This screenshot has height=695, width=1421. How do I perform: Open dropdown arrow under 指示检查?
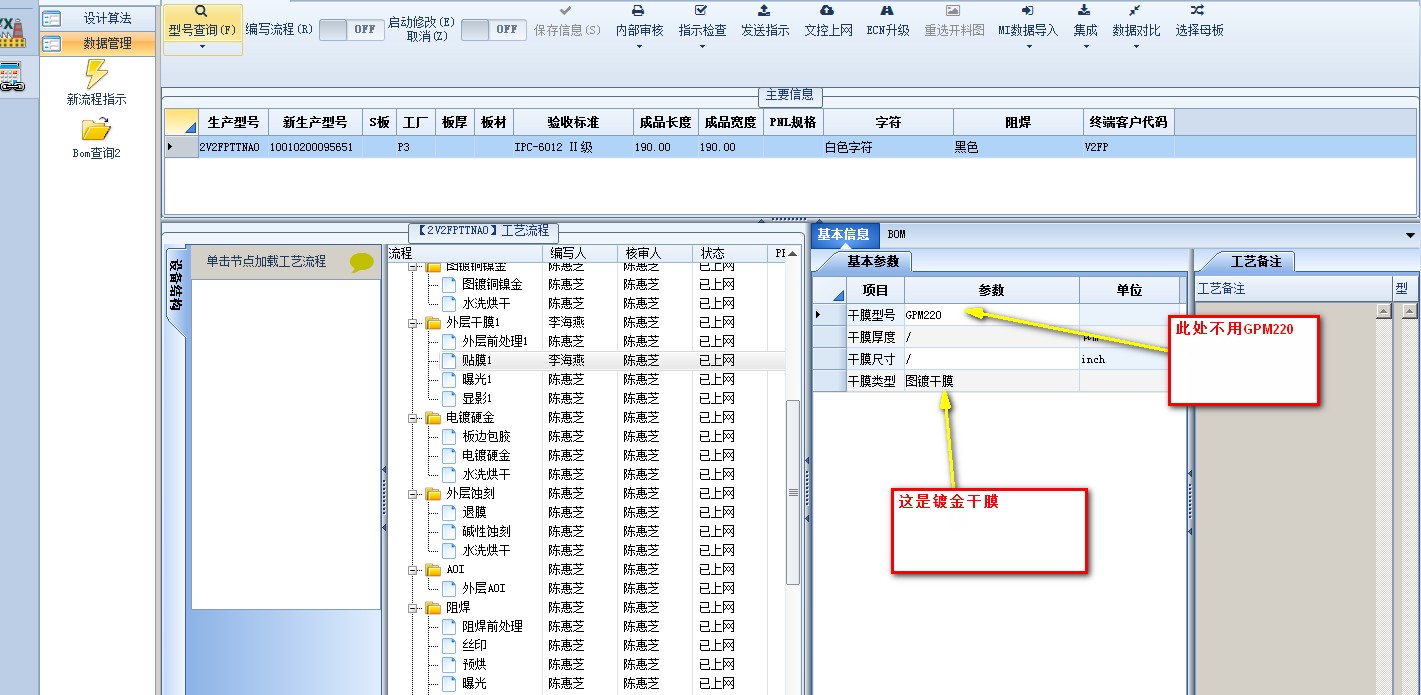pos(702,46)
